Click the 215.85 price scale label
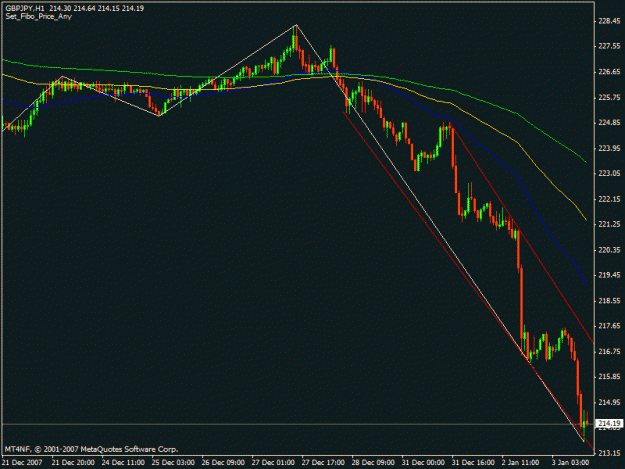This screenshot has width=625, height=469. tap(609, 377)
